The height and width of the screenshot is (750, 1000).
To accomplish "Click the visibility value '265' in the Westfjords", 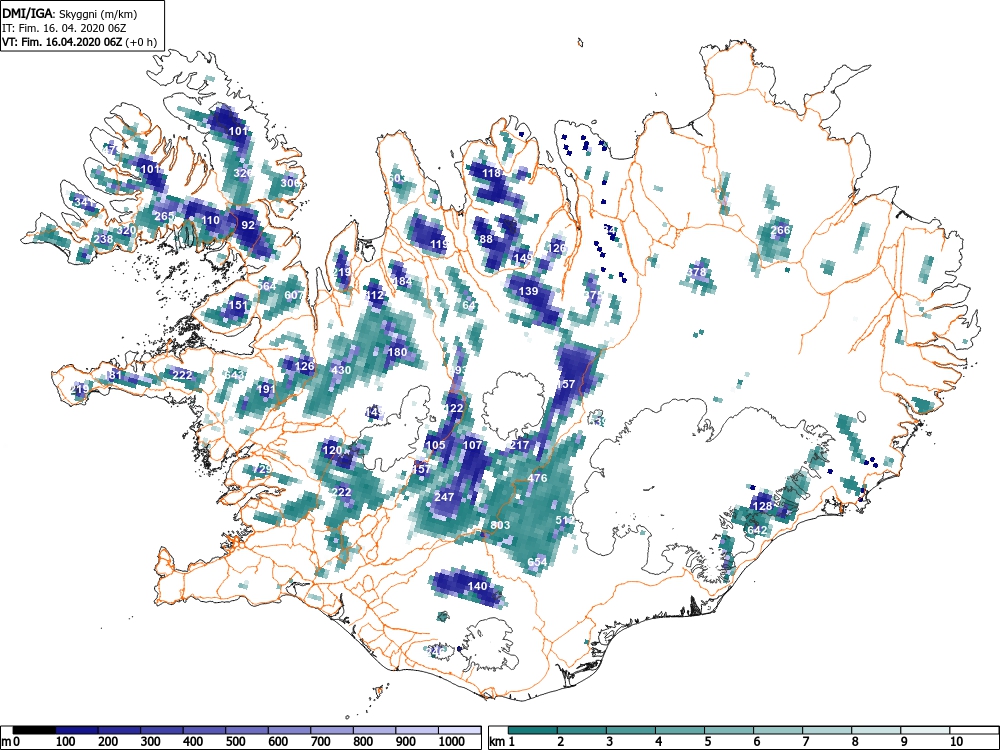I will (x=164, y=216).
